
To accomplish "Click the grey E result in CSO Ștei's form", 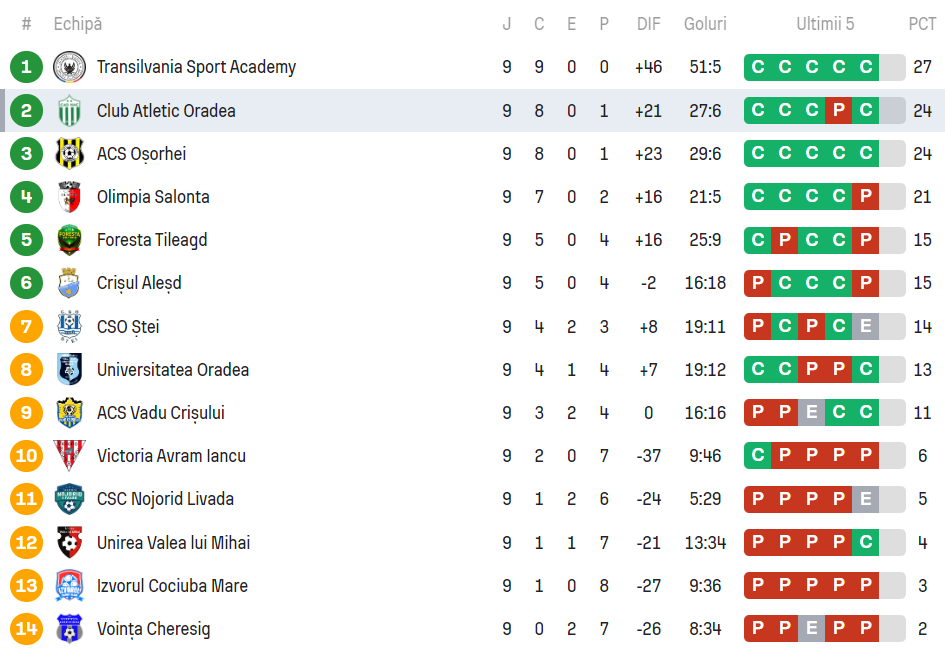I will tap(866, 327).
